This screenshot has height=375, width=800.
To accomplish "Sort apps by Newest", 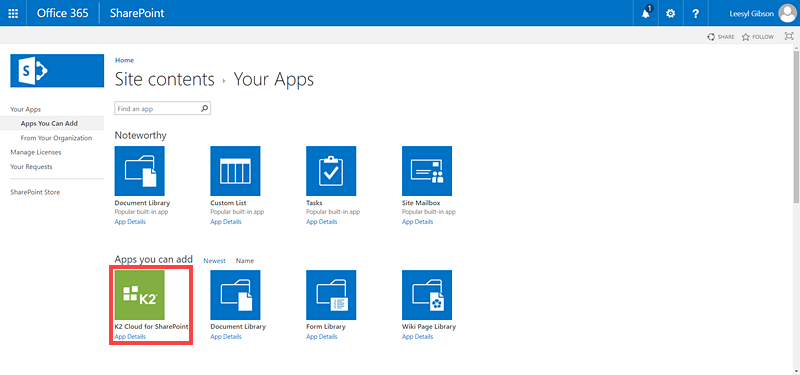I will pyautogui.click(x=214, y=261).
